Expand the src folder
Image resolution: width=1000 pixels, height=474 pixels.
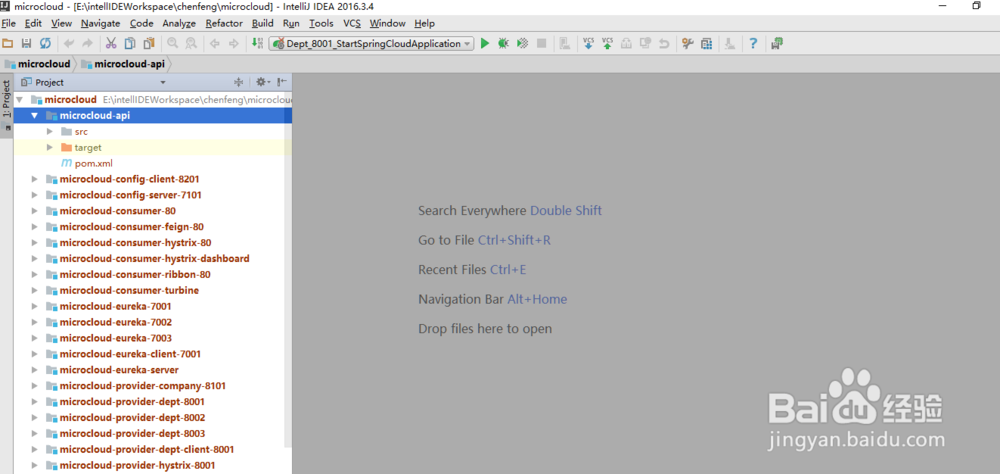(50, 131)
